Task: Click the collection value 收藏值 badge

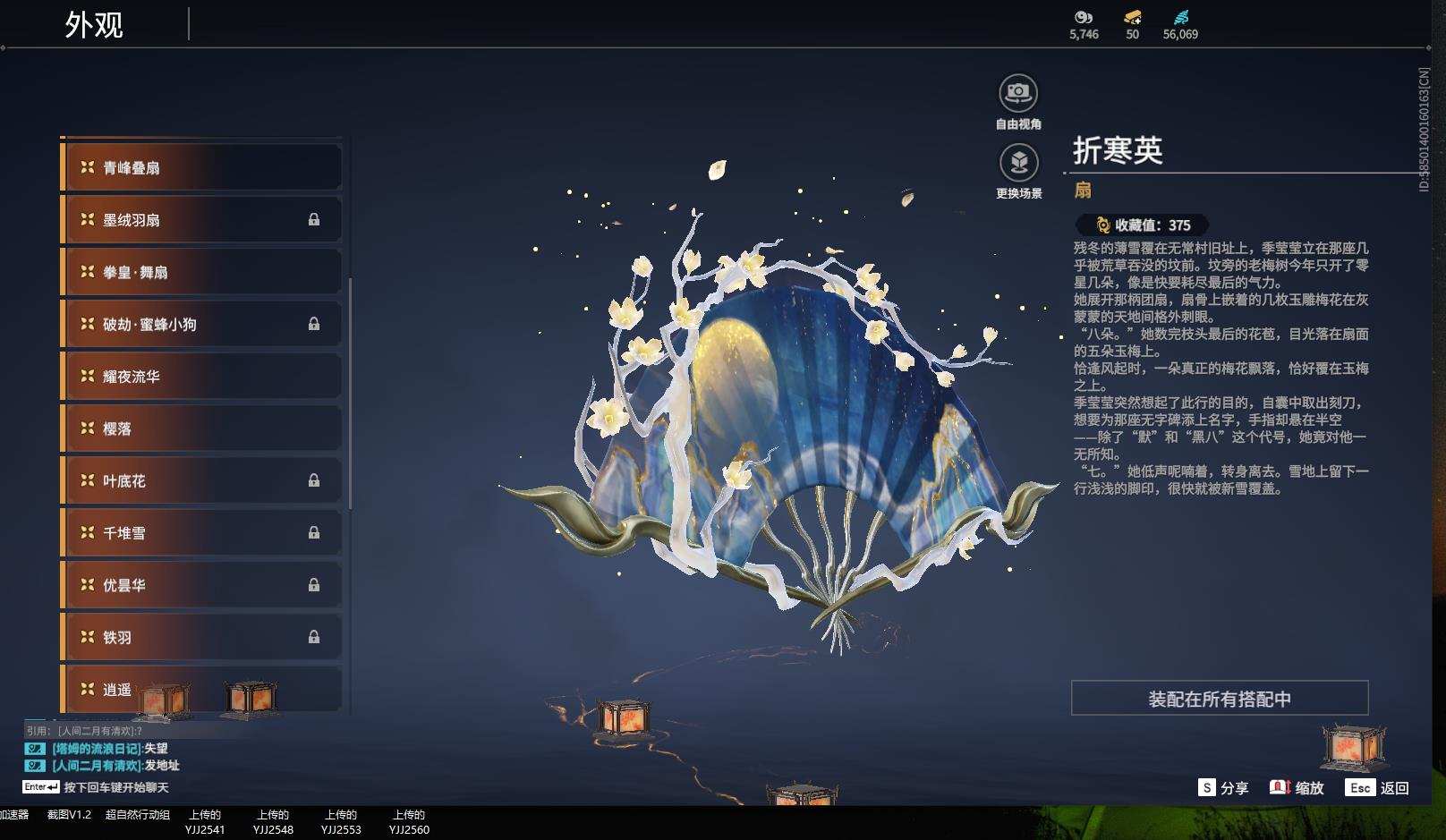Action: click(x=1143, y=225)
